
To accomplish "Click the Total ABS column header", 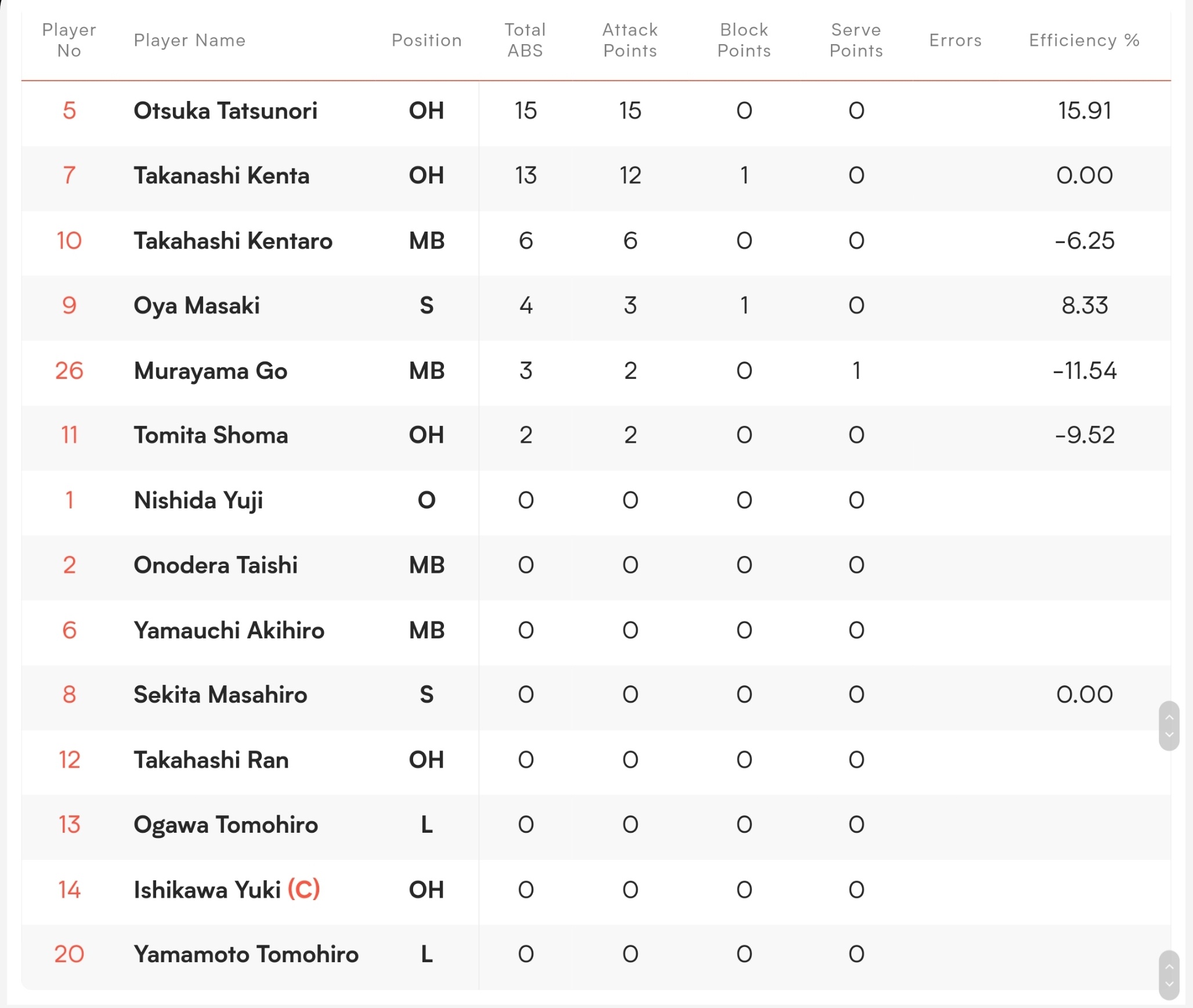I will (x=525, y=40).
